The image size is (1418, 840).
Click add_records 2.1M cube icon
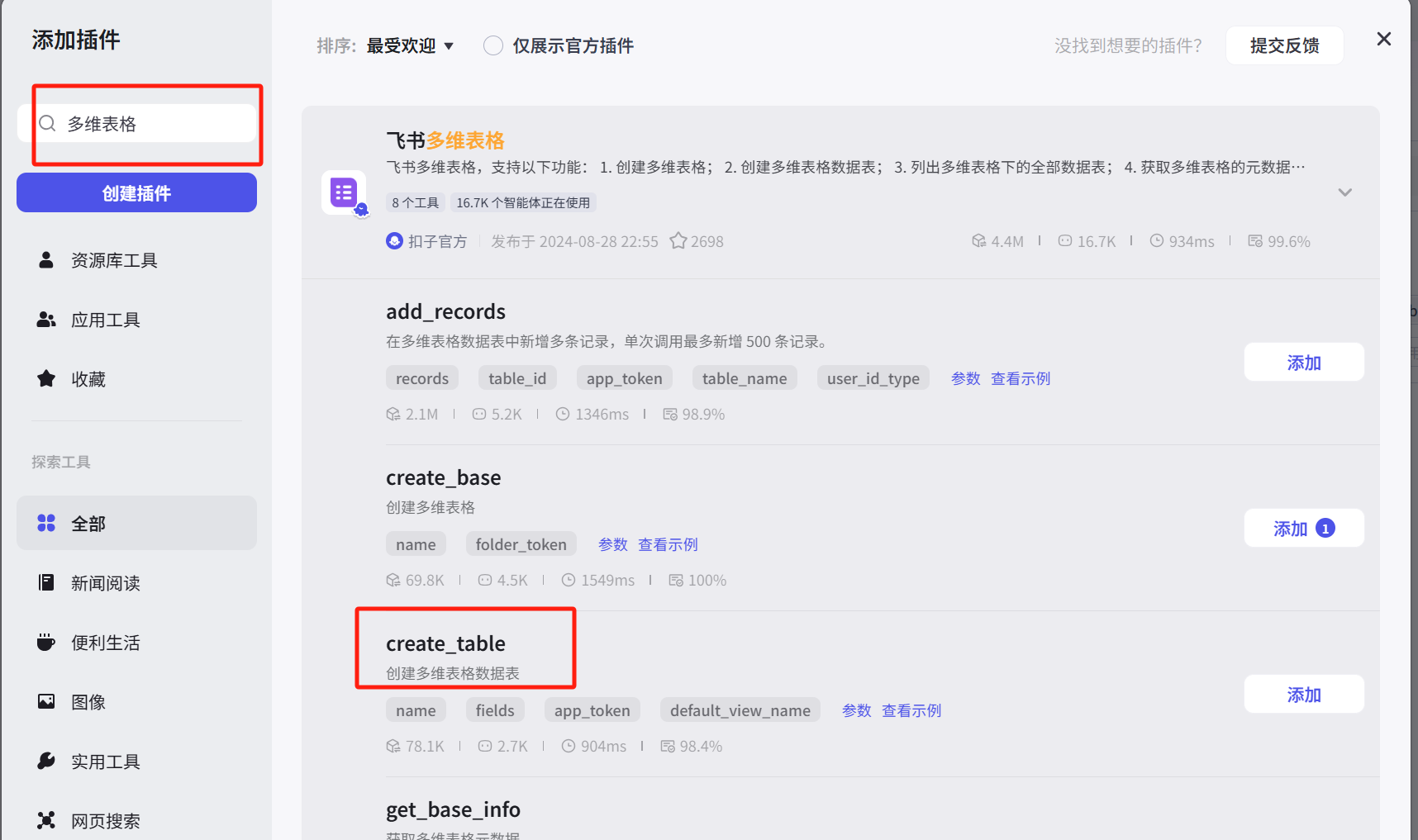(x=393, y=414)
